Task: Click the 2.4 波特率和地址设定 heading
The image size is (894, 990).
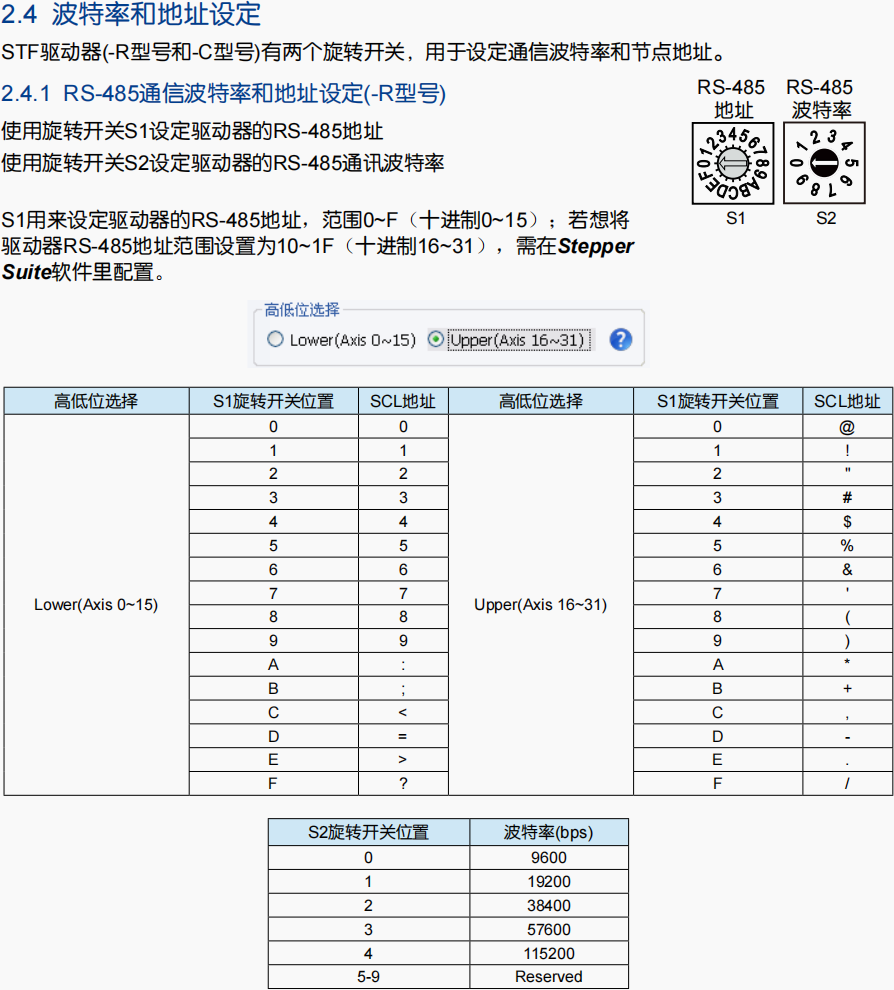Action: [x=131, y=14]
